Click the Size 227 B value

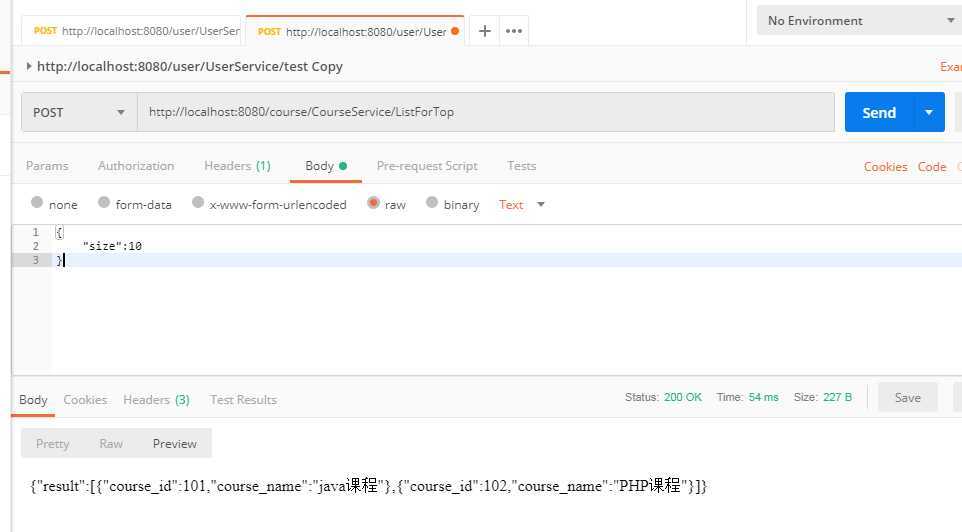coord(837,397)
